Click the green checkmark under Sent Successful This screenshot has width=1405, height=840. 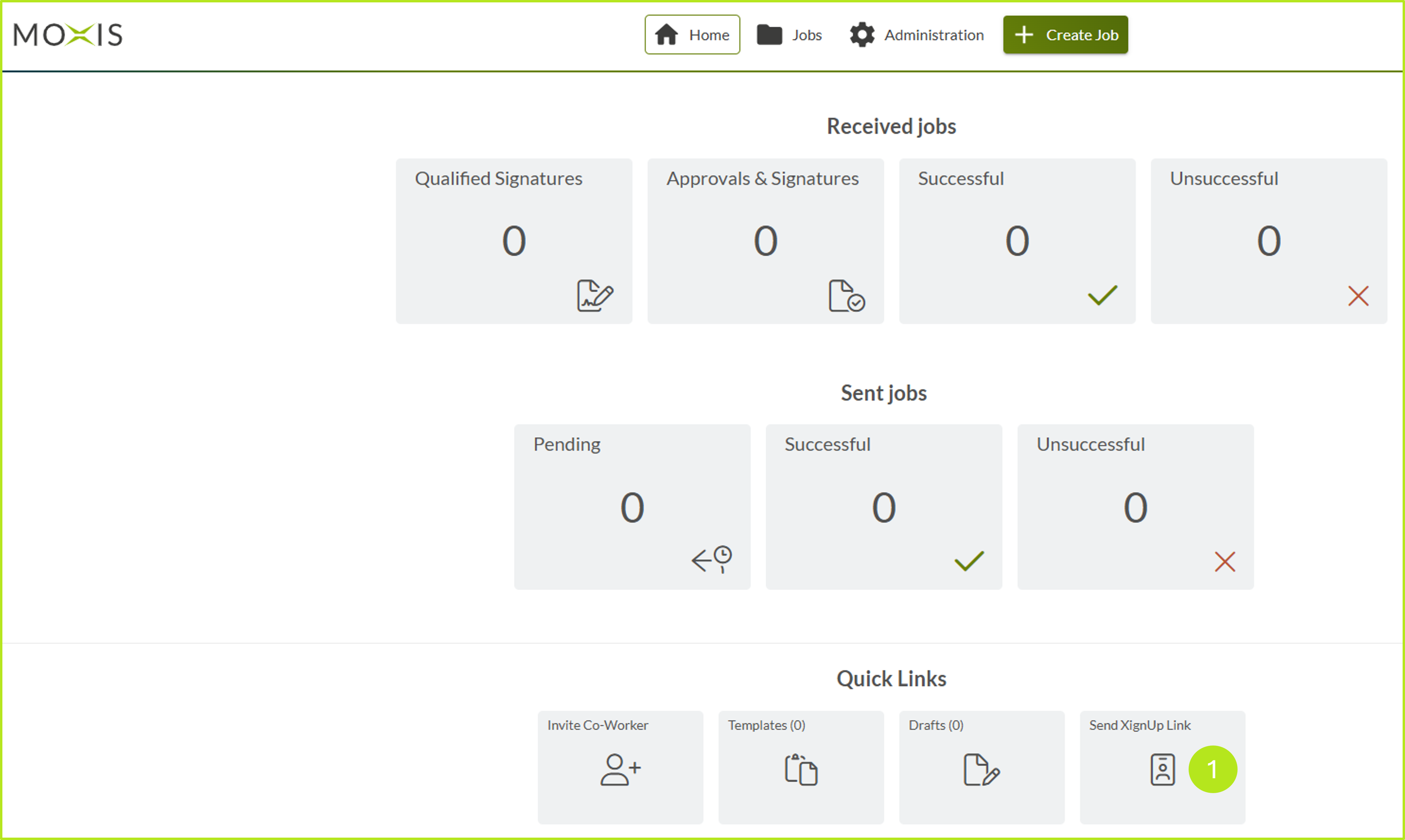[x=969, y=561]
